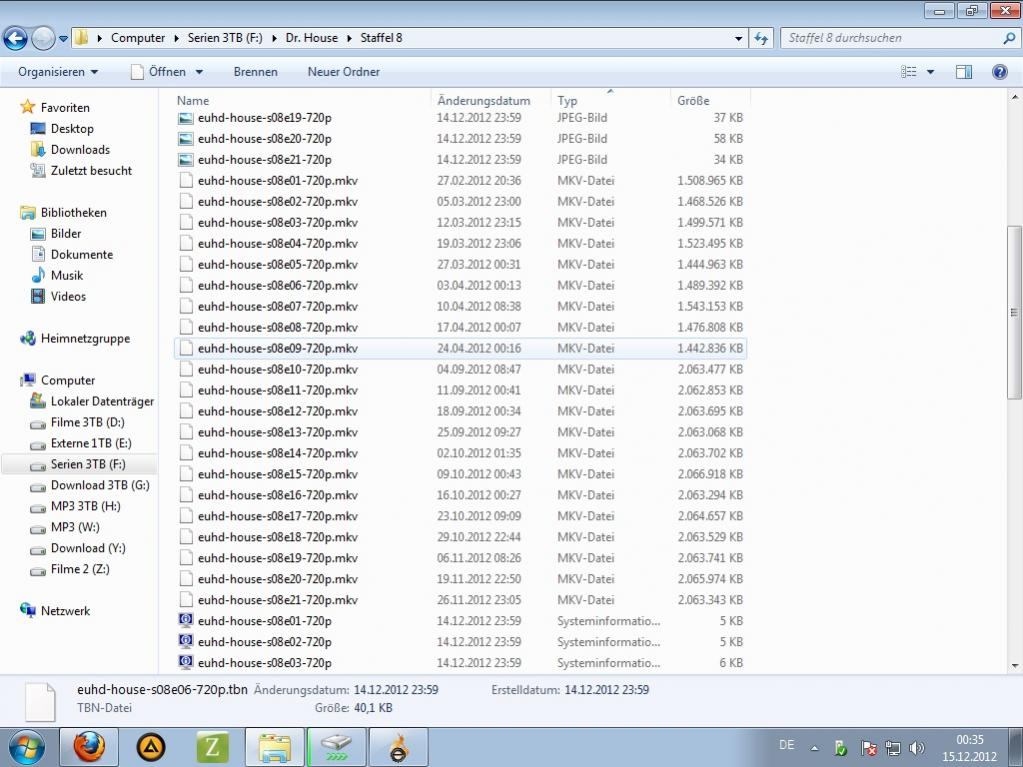Click Brennen in the toolbar
Screen dimensions: 1023x767
(256, 72)
